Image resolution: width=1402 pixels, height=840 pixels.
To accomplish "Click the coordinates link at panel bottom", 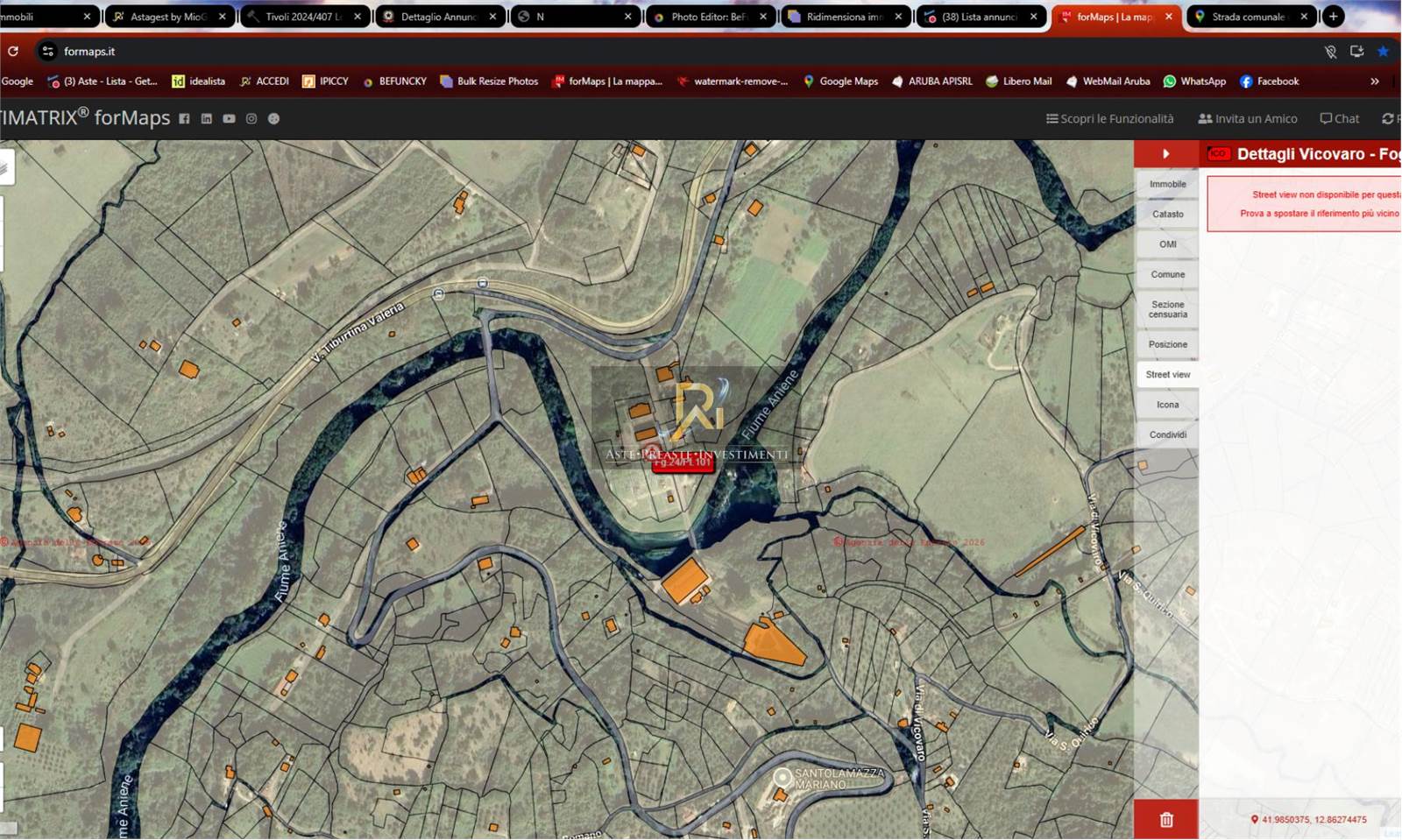I will click(1313, 820).
